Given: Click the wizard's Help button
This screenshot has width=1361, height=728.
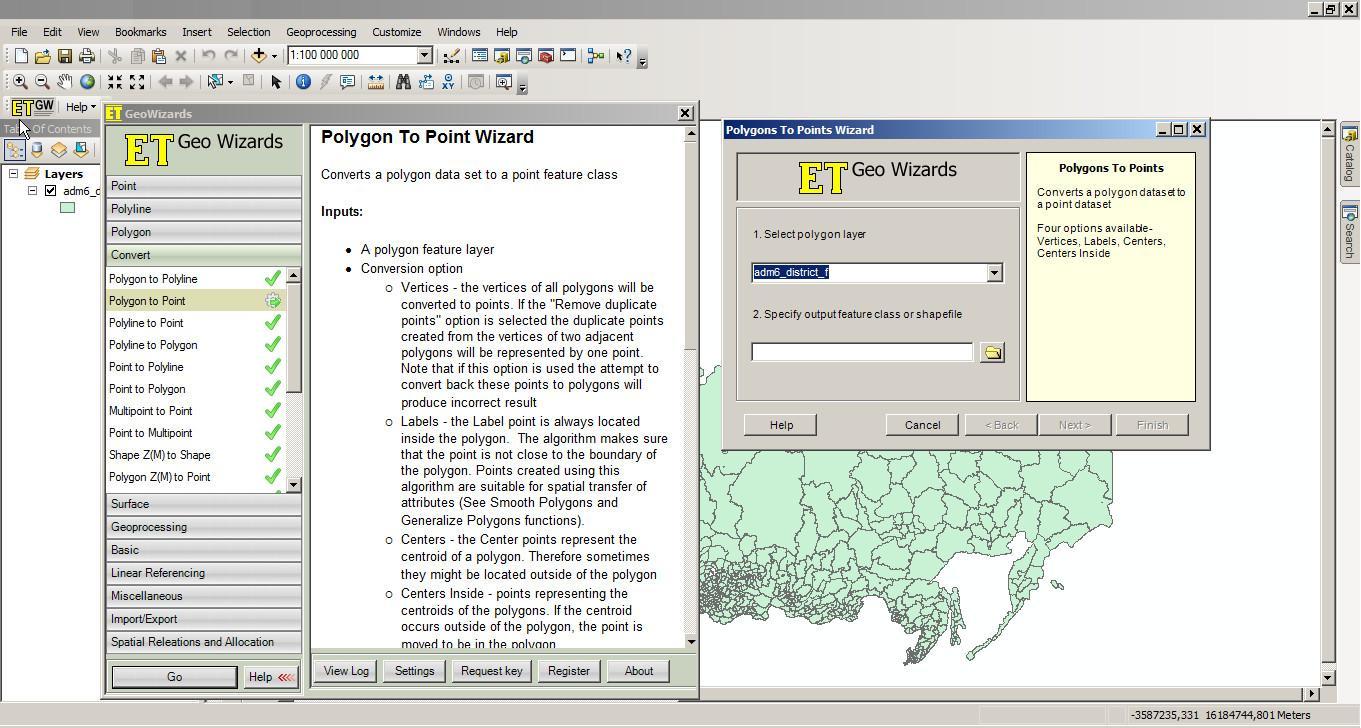Looking at the screenshot, I should pos(781,425).
